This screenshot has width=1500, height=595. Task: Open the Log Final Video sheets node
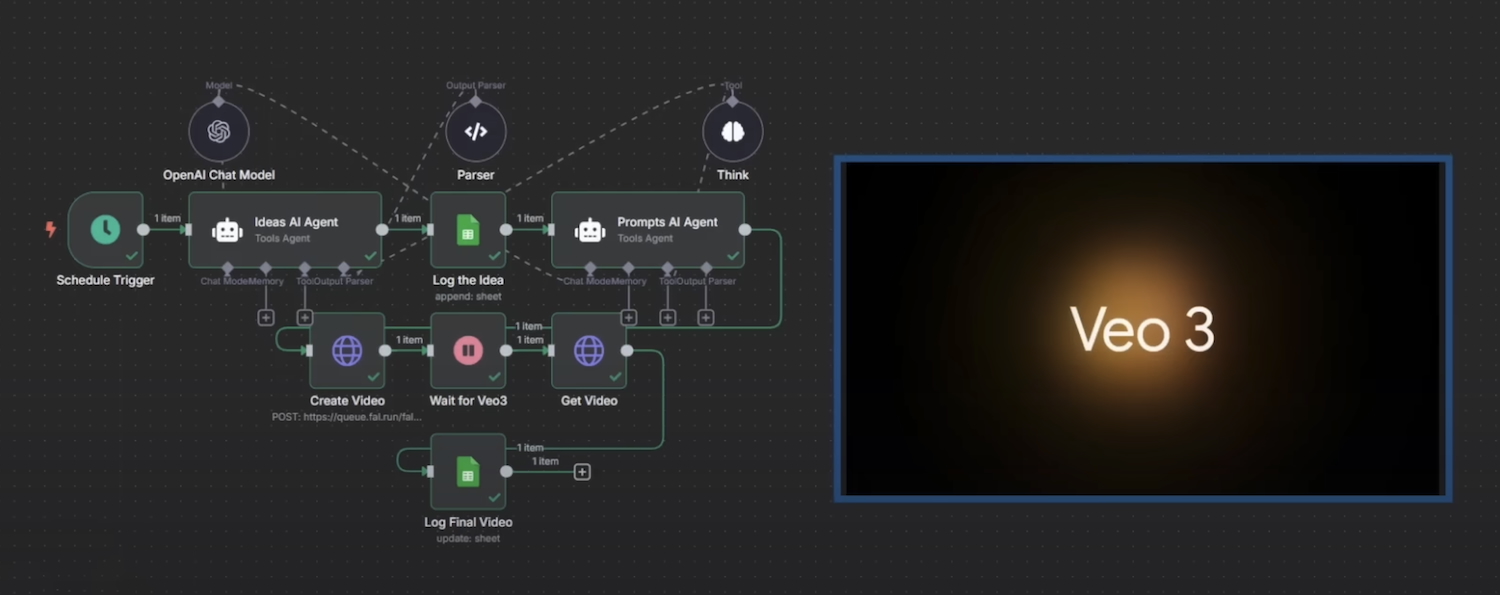[468, 472]
